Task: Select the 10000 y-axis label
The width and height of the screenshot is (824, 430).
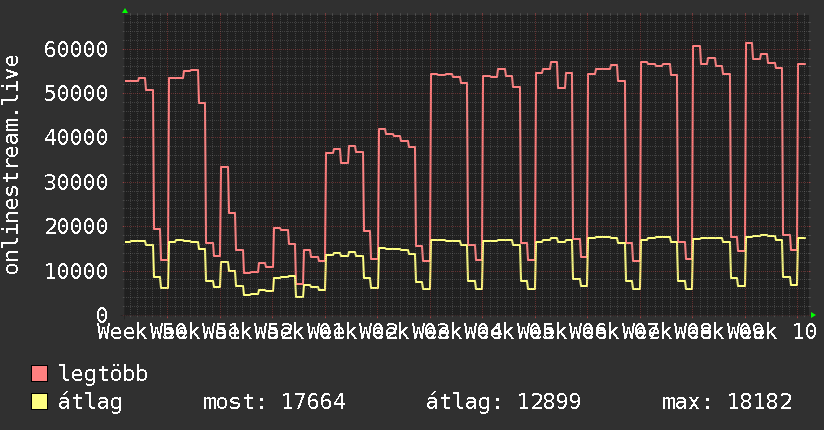Action: coord(76,271)
